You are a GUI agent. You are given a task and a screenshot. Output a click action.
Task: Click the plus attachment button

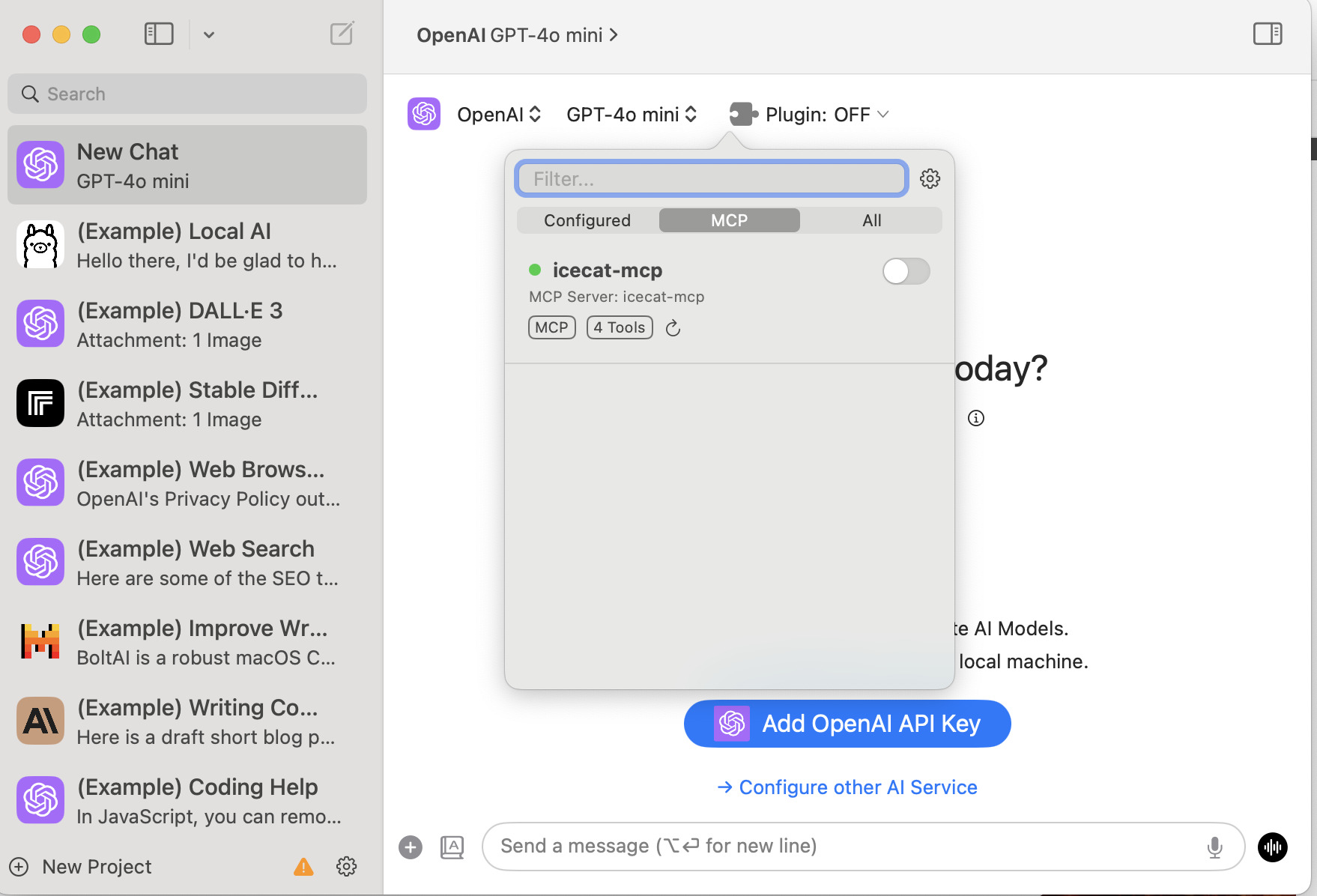click(x=411, y=847)
